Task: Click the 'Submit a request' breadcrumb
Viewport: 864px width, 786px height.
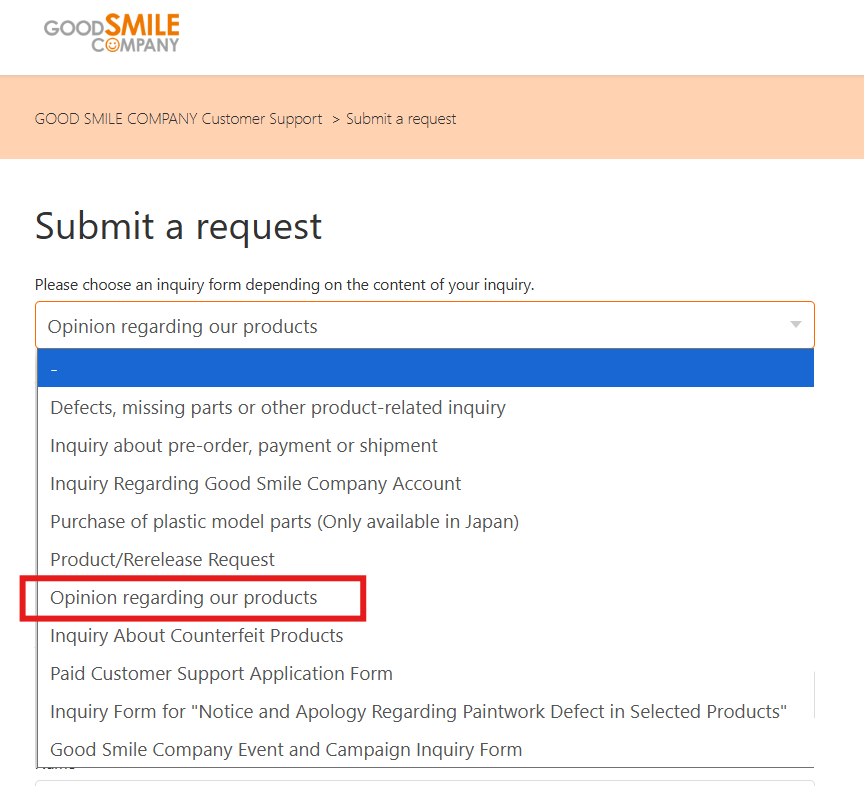Action: point(401,119)
